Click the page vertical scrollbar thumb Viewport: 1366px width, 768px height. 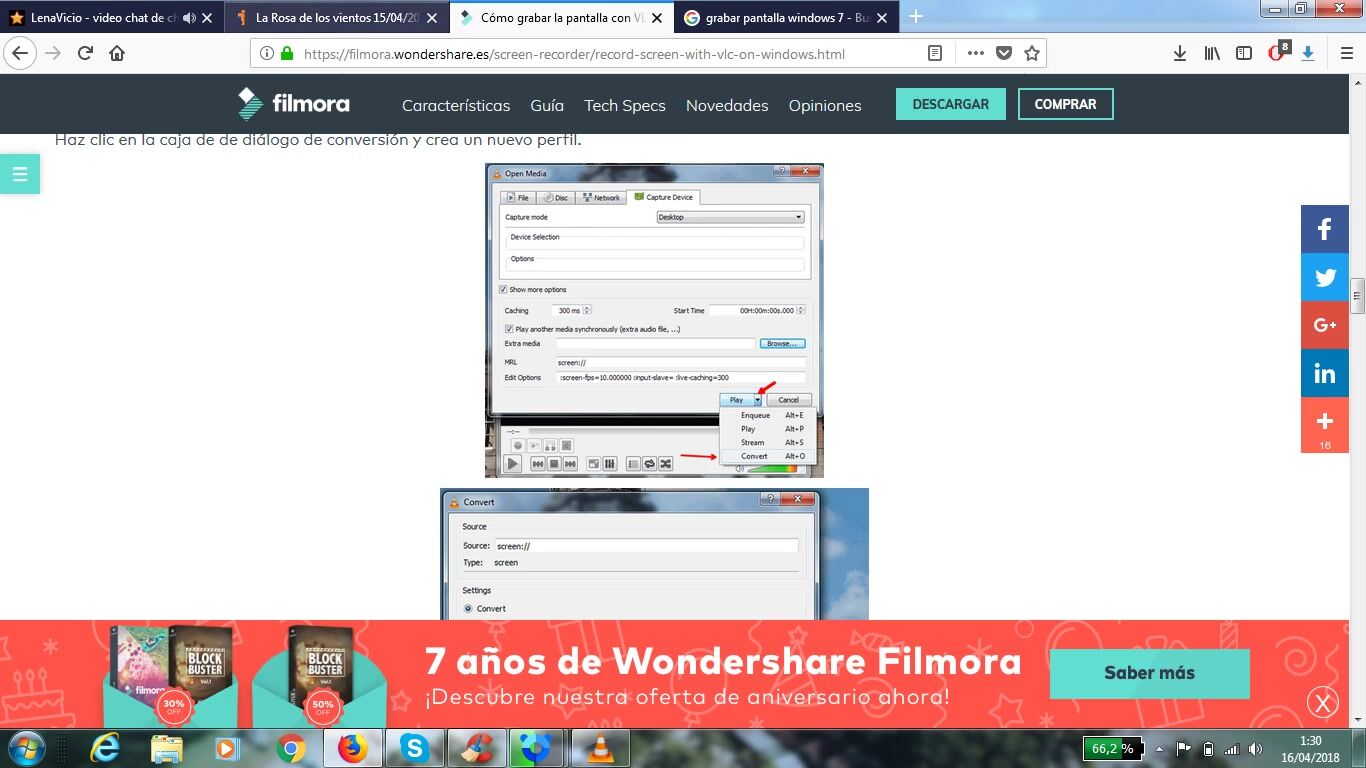tap(1357, 295)
